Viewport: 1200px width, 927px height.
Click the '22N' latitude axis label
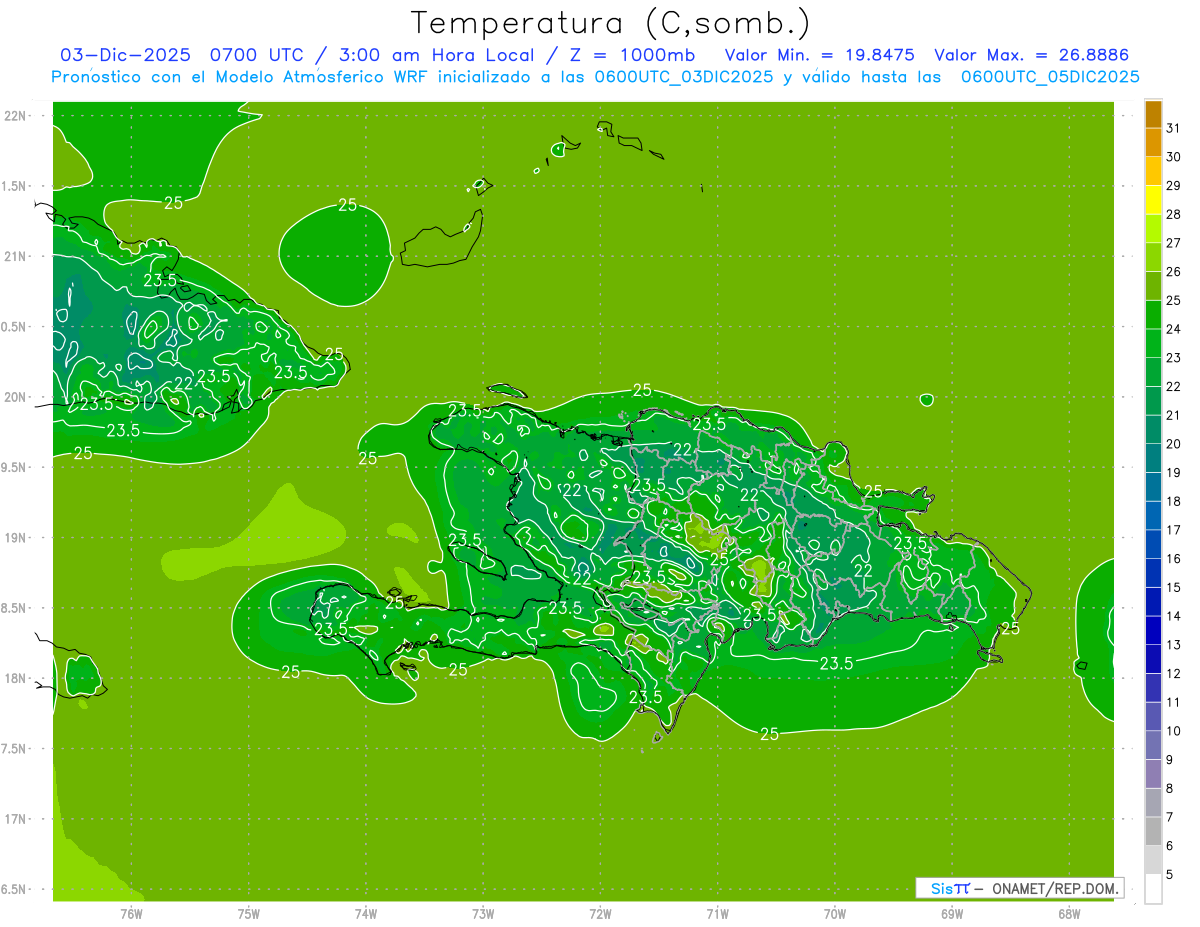tap(16, 115)
